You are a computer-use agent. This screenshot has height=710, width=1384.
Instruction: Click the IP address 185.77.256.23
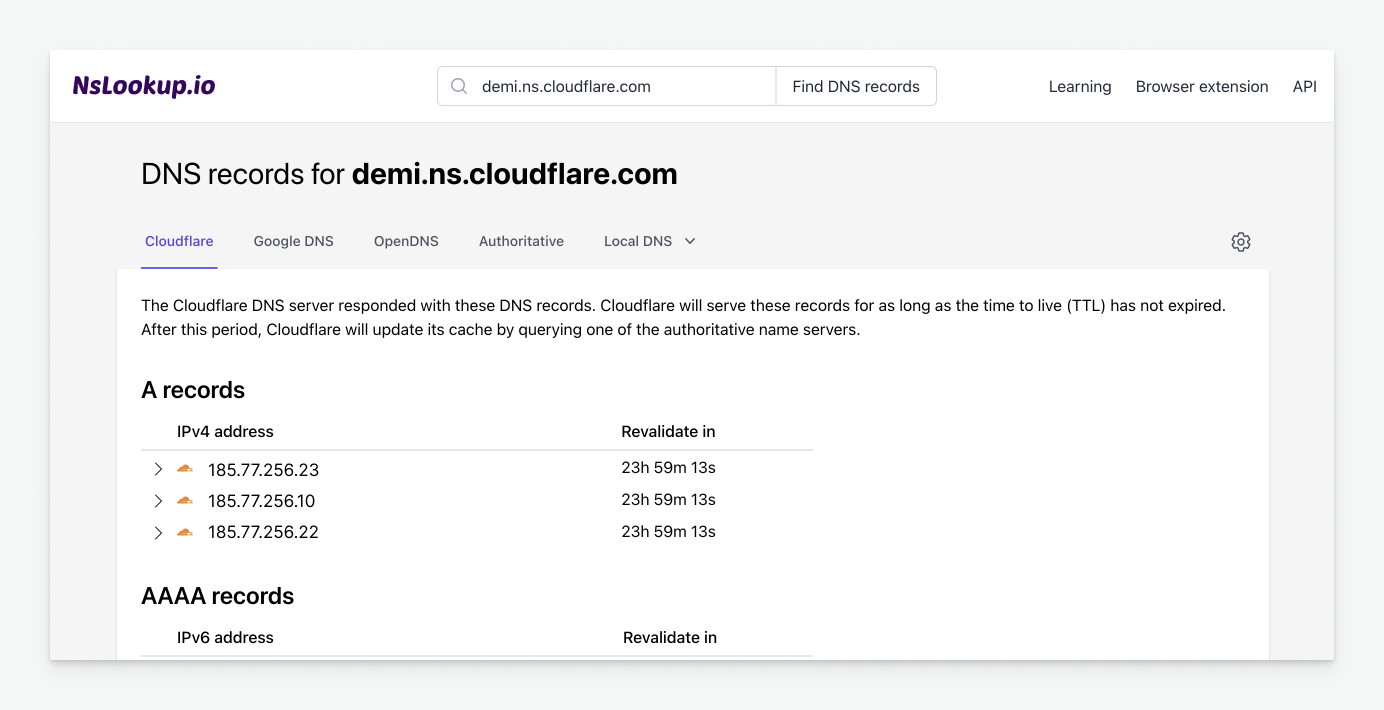coord(264,470)
